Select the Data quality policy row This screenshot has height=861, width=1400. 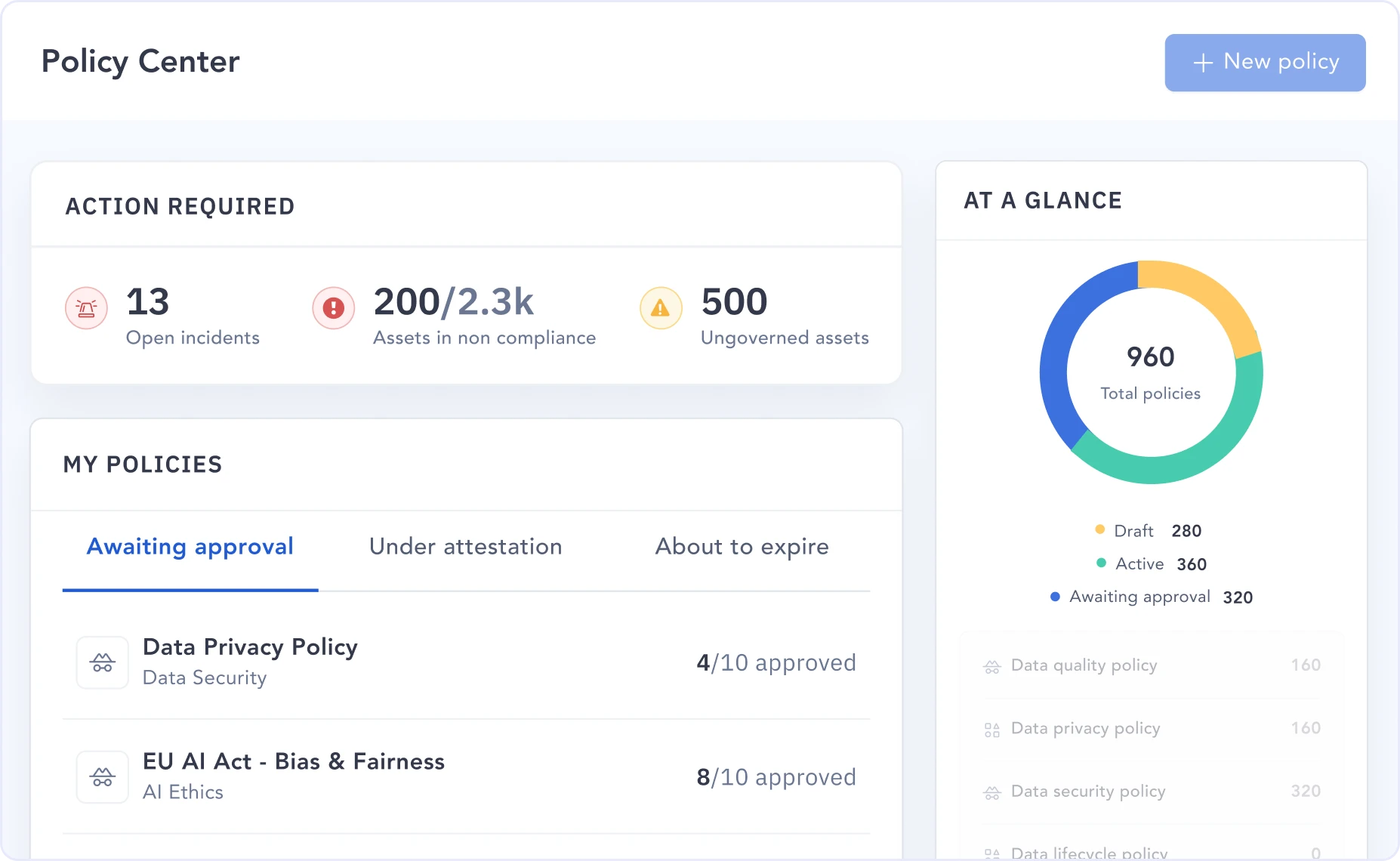(1152, 665)
